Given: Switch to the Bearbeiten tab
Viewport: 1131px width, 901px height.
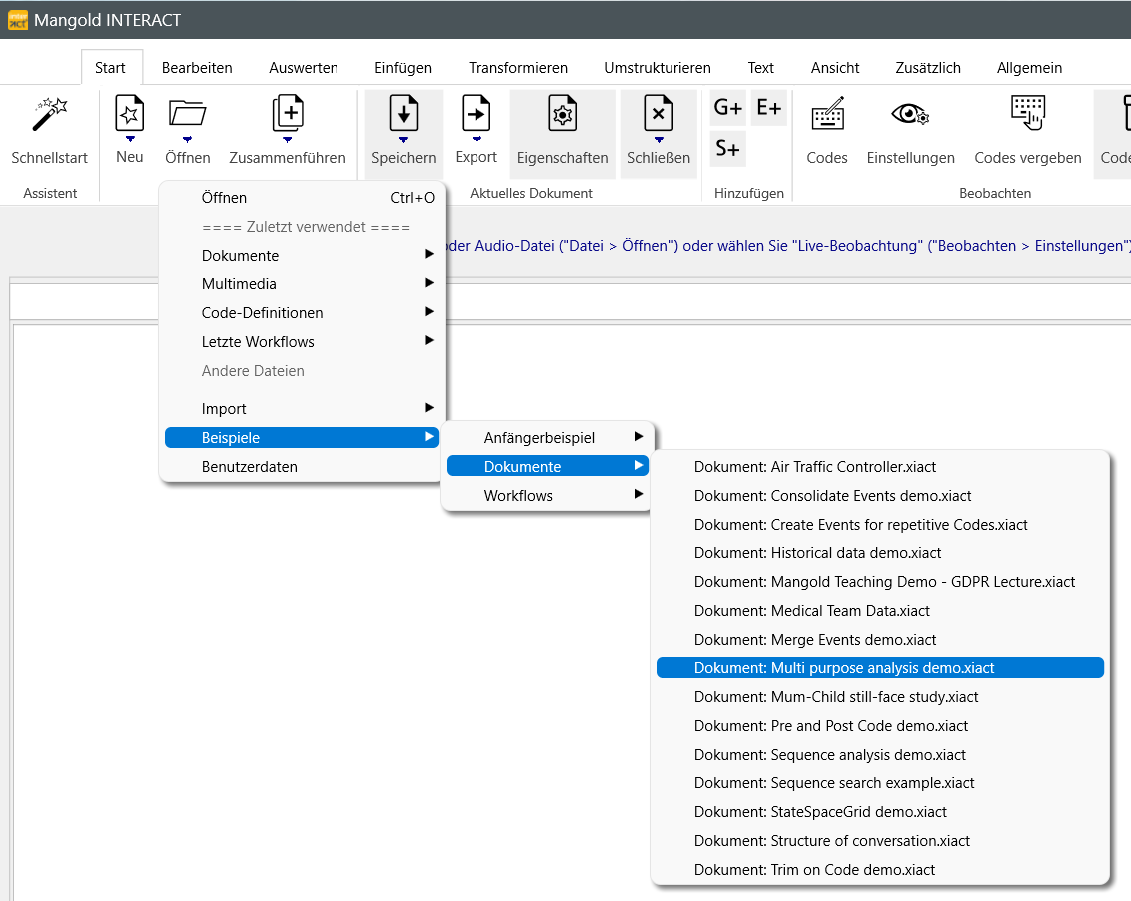Looking at the screenshot, I should [197, 68].
